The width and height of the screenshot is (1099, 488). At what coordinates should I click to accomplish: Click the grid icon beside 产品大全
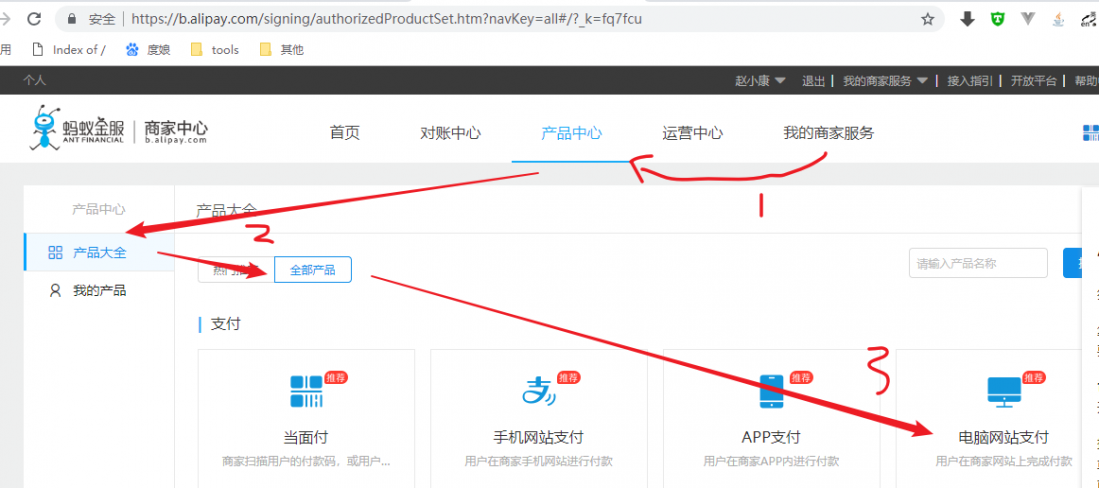pos(55,252)
